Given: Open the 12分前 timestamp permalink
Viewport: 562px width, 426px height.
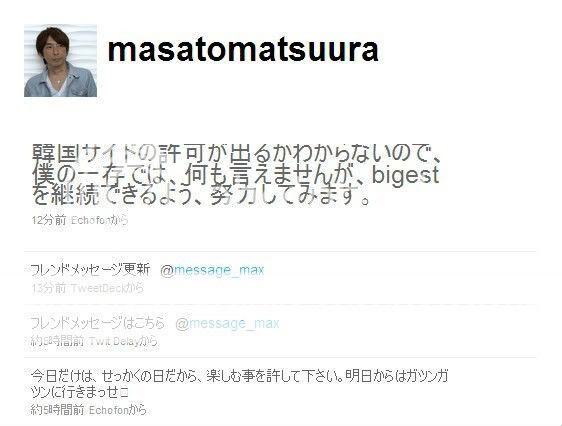Looking at the screenshot, I should tap(49, 220).
